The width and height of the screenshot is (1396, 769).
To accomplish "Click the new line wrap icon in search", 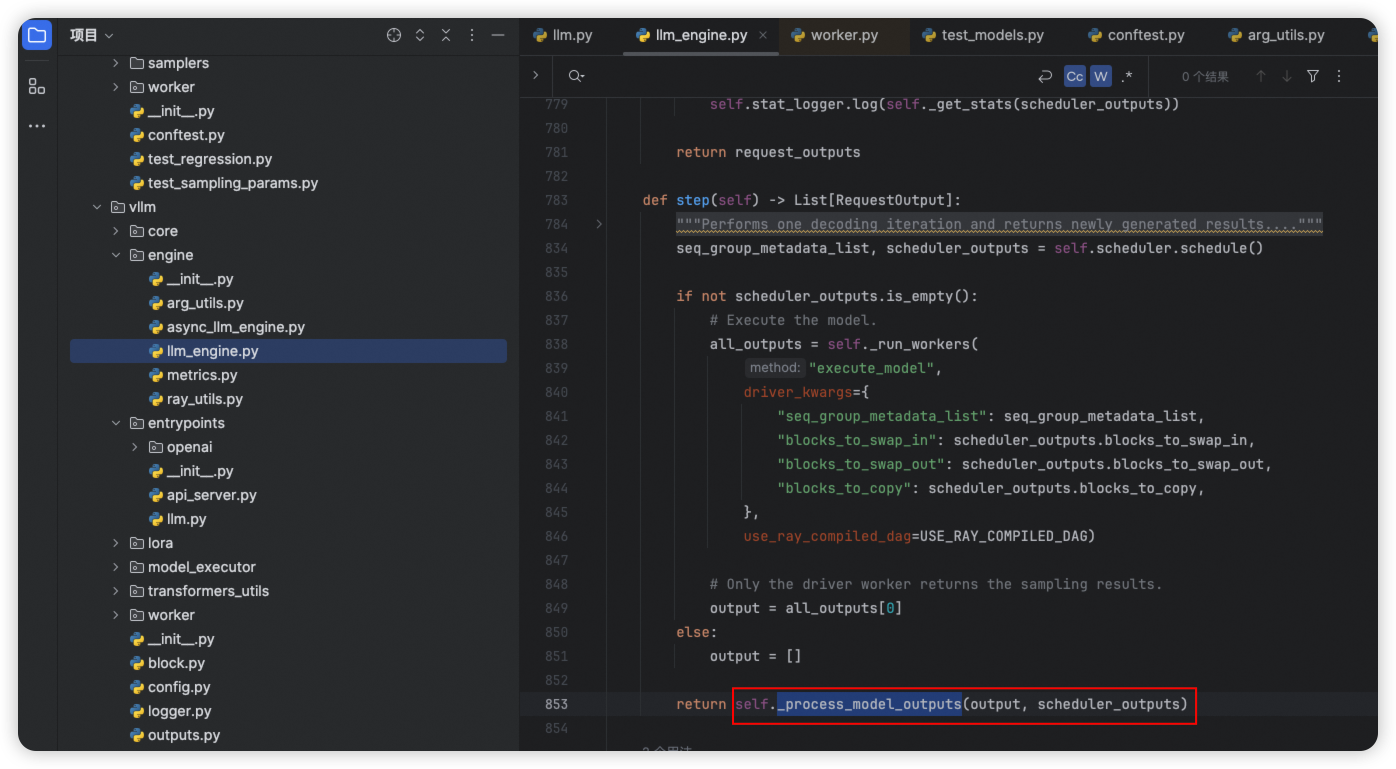I will (x=1045, y=76).
